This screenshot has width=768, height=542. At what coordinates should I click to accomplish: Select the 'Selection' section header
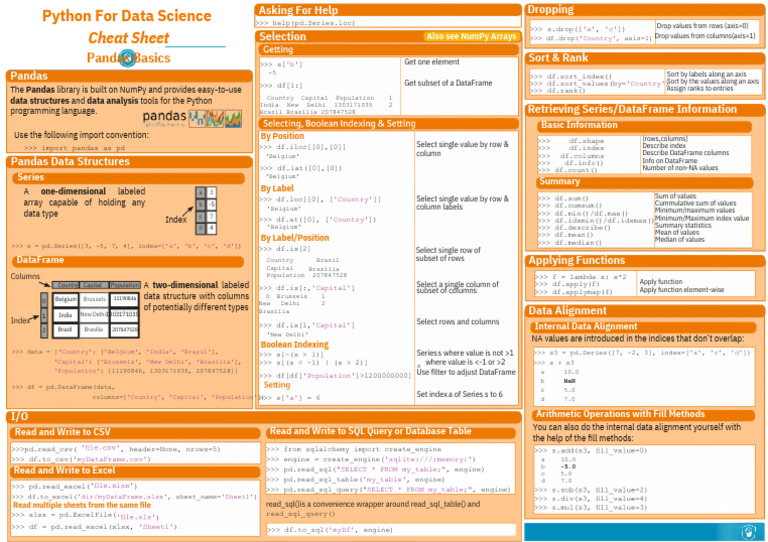282,36
